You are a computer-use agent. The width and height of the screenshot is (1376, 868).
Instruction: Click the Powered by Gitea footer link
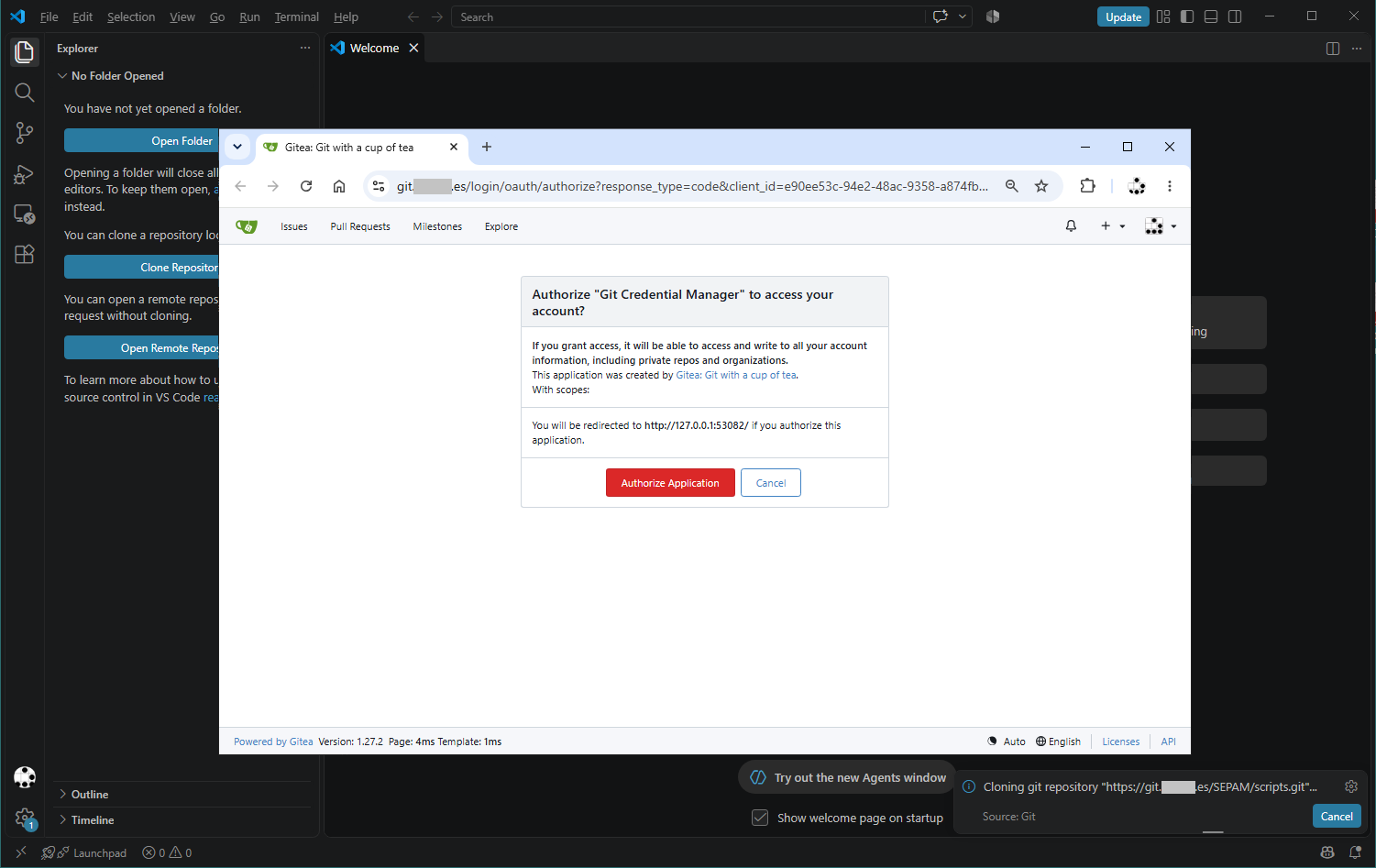point(273,742)
